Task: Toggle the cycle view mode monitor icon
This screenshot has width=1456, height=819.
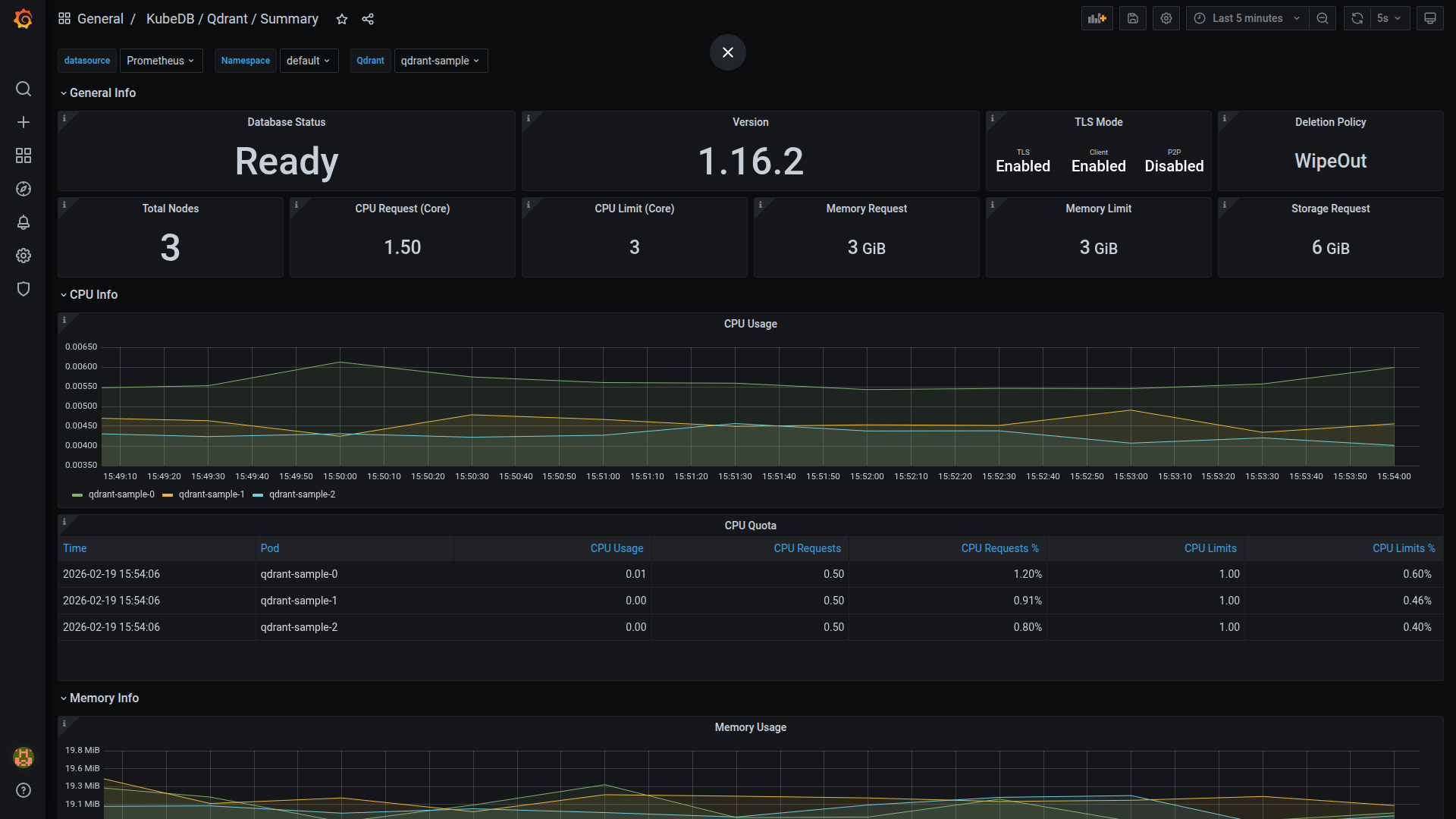Action: (1430, 18)
